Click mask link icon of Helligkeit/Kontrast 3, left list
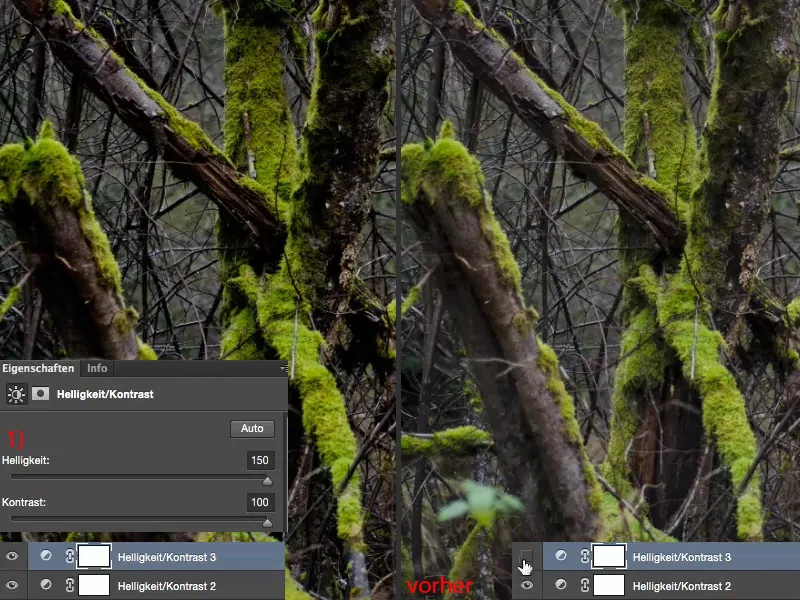Image resolution: width=800 pixels, height=600 pixels. coord(70,556)
